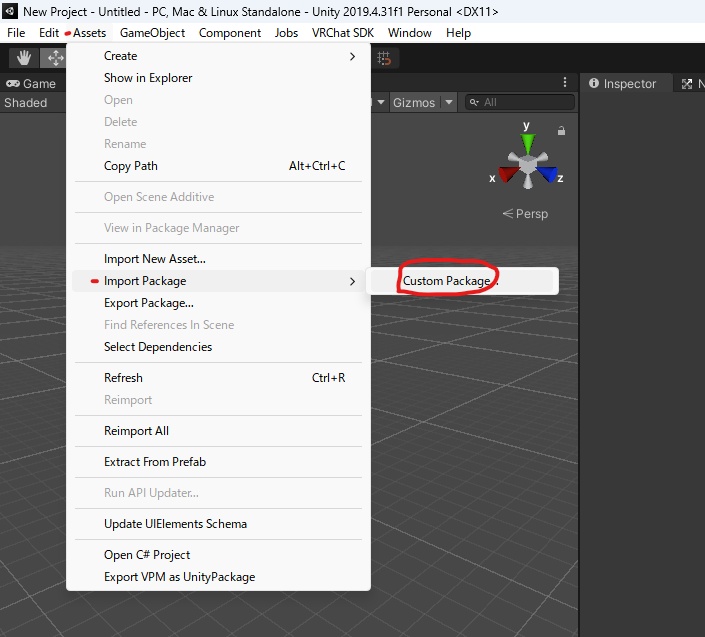Choose Reimport All
Screen dimensions: 705x637
[x=219, y=431]
